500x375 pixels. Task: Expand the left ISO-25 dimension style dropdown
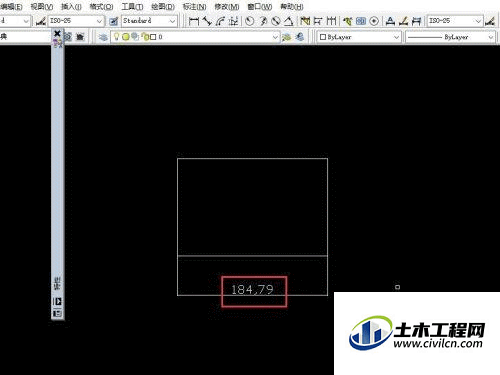click(99, 21)
